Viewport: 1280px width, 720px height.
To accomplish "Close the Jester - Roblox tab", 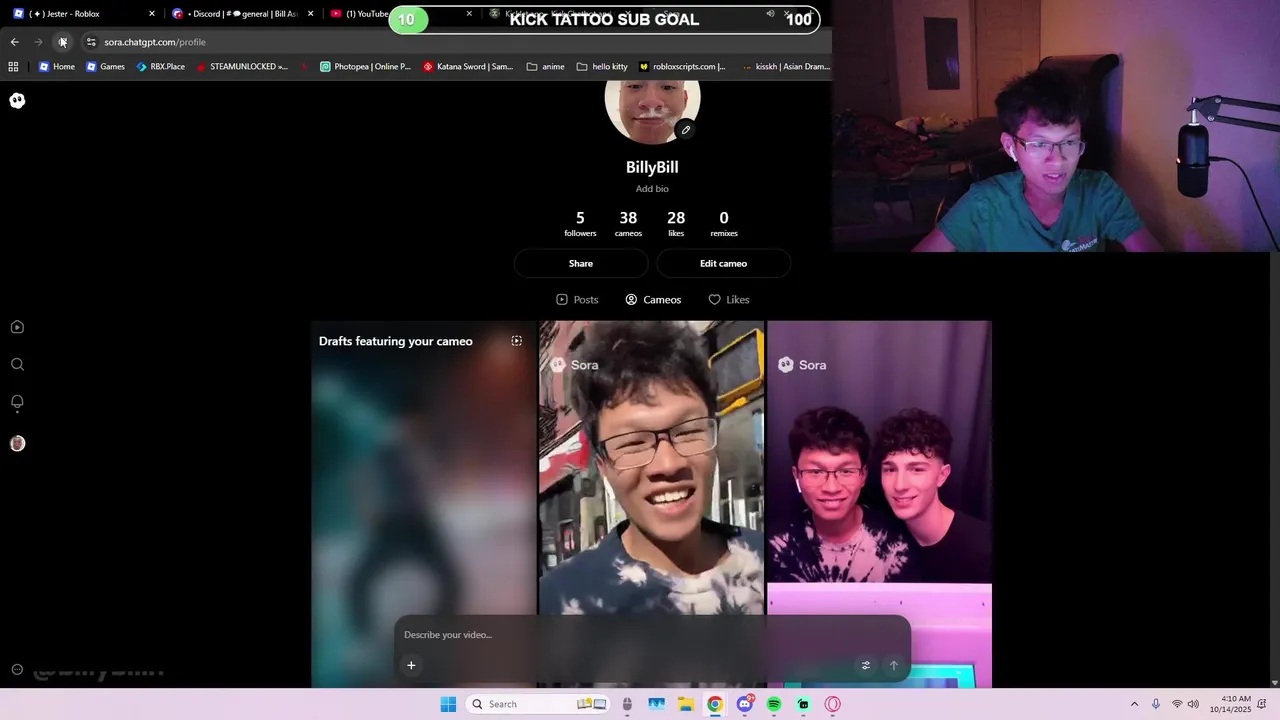I will 152,14.
